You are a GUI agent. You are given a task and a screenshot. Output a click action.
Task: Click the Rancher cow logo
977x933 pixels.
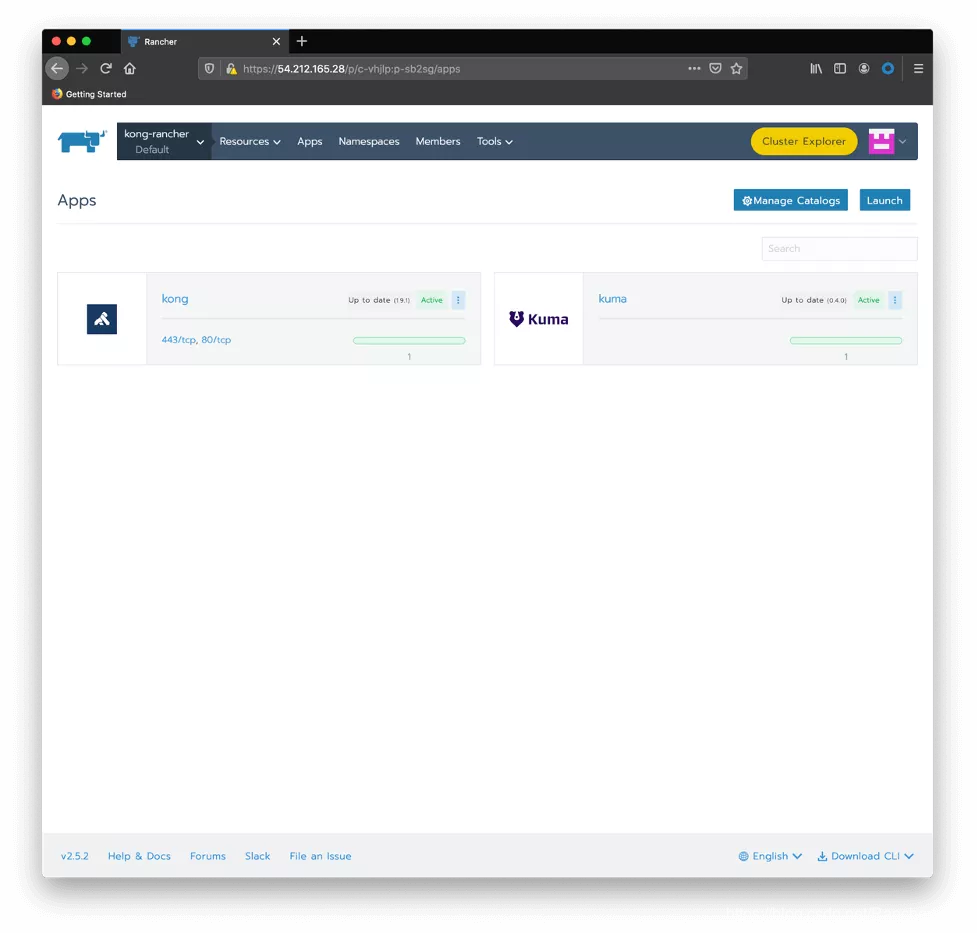[82, 141]
